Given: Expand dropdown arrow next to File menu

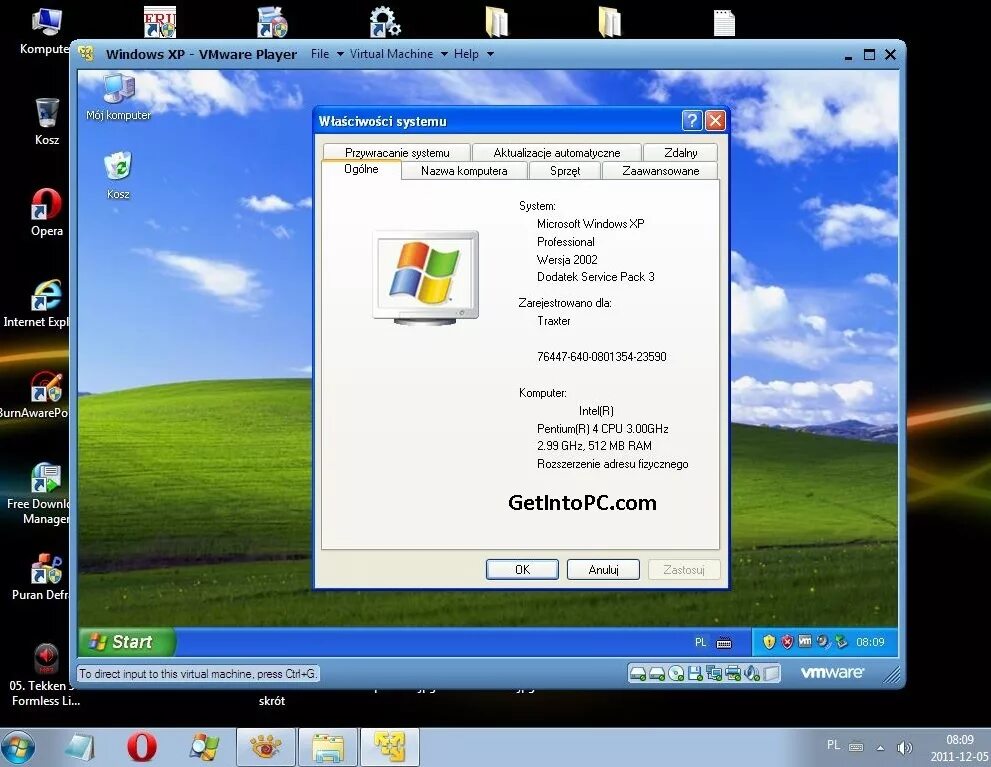Looking at the screenshot, I should pos(340,54).
